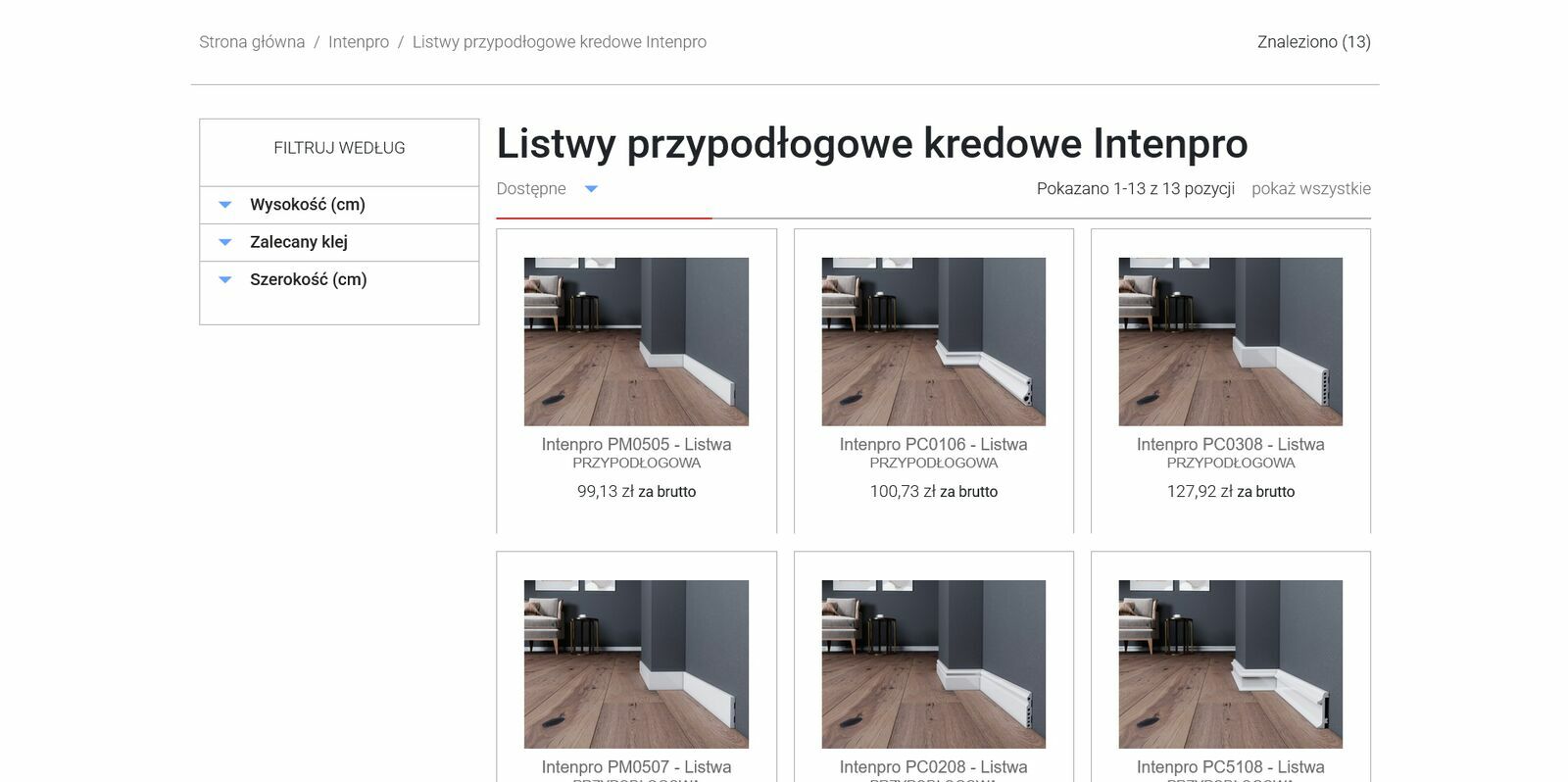This screenshot has width=1568, height=782.
Task: Click 'Znaleziono (13)' result count
Action: [x=1314, y=42]
